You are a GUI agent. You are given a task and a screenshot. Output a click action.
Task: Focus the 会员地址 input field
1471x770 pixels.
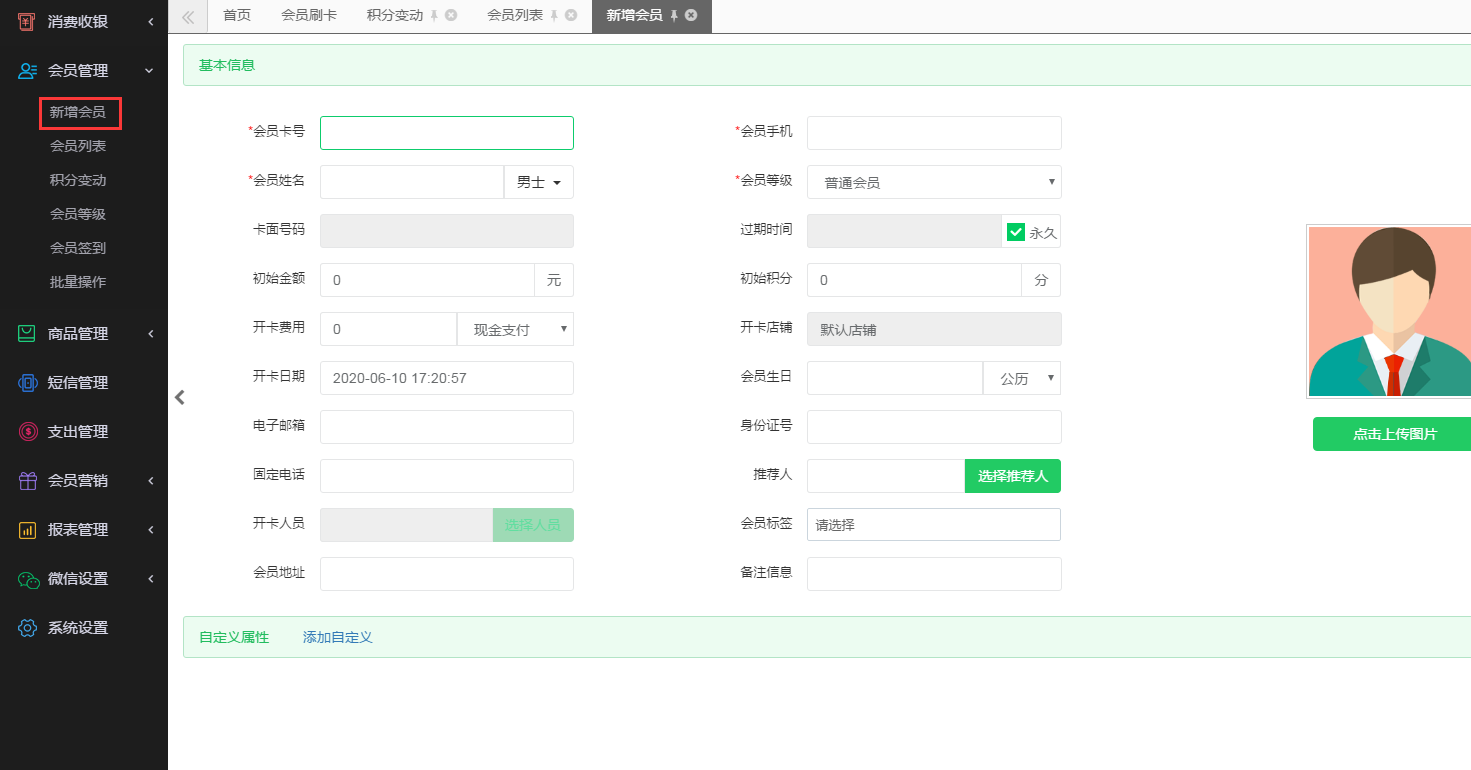(x=447, y=574)
